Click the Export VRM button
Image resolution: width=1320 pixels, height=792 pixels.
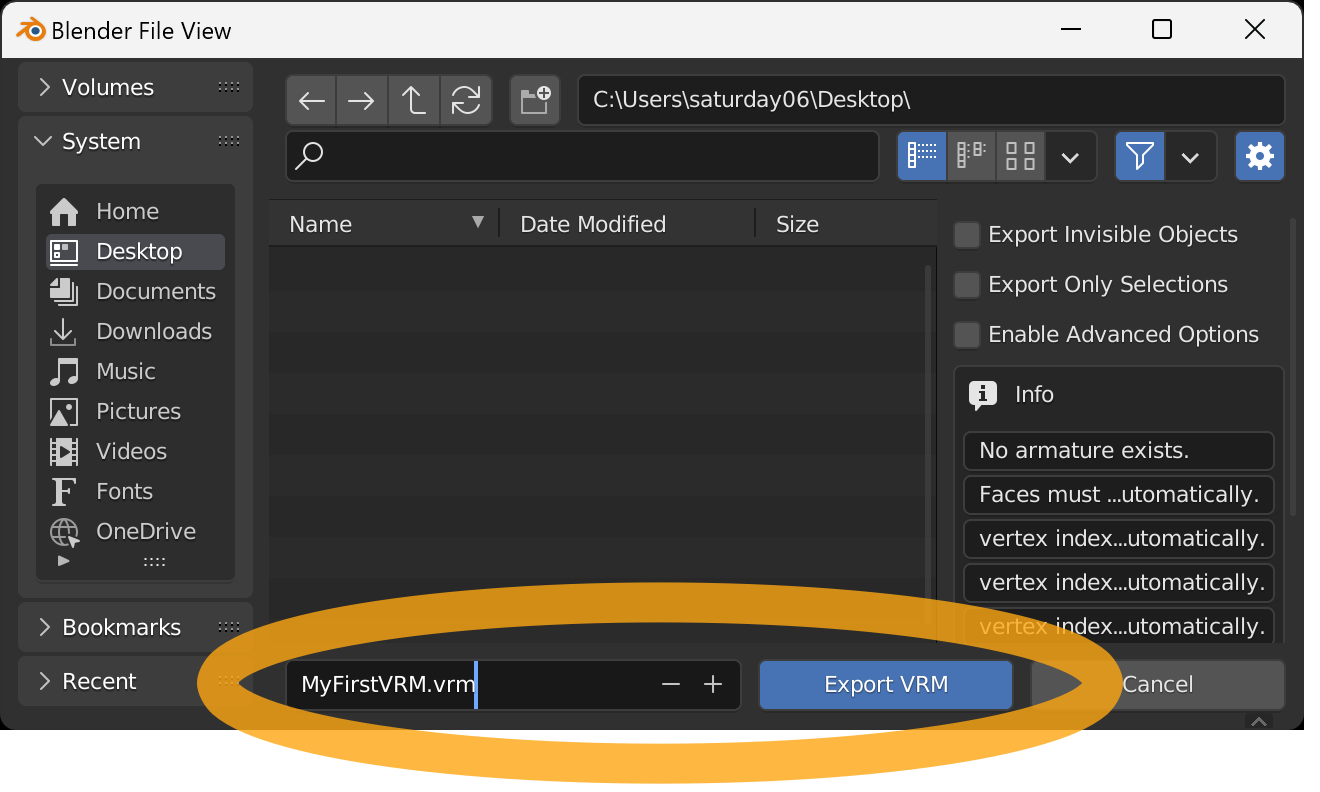[886, 685]
